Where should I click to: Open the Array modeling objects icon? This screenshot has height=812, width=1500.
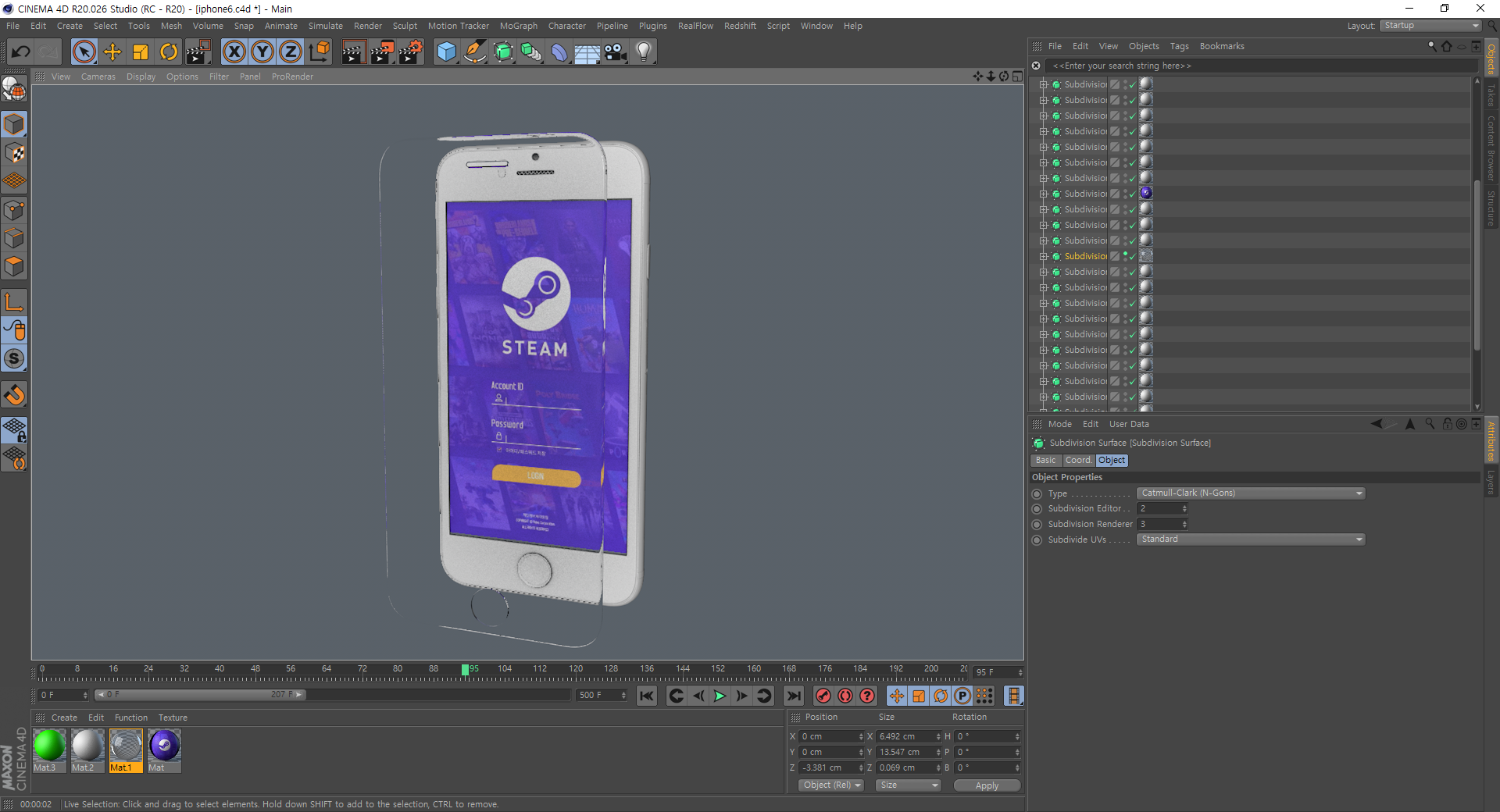click(531, 52)
